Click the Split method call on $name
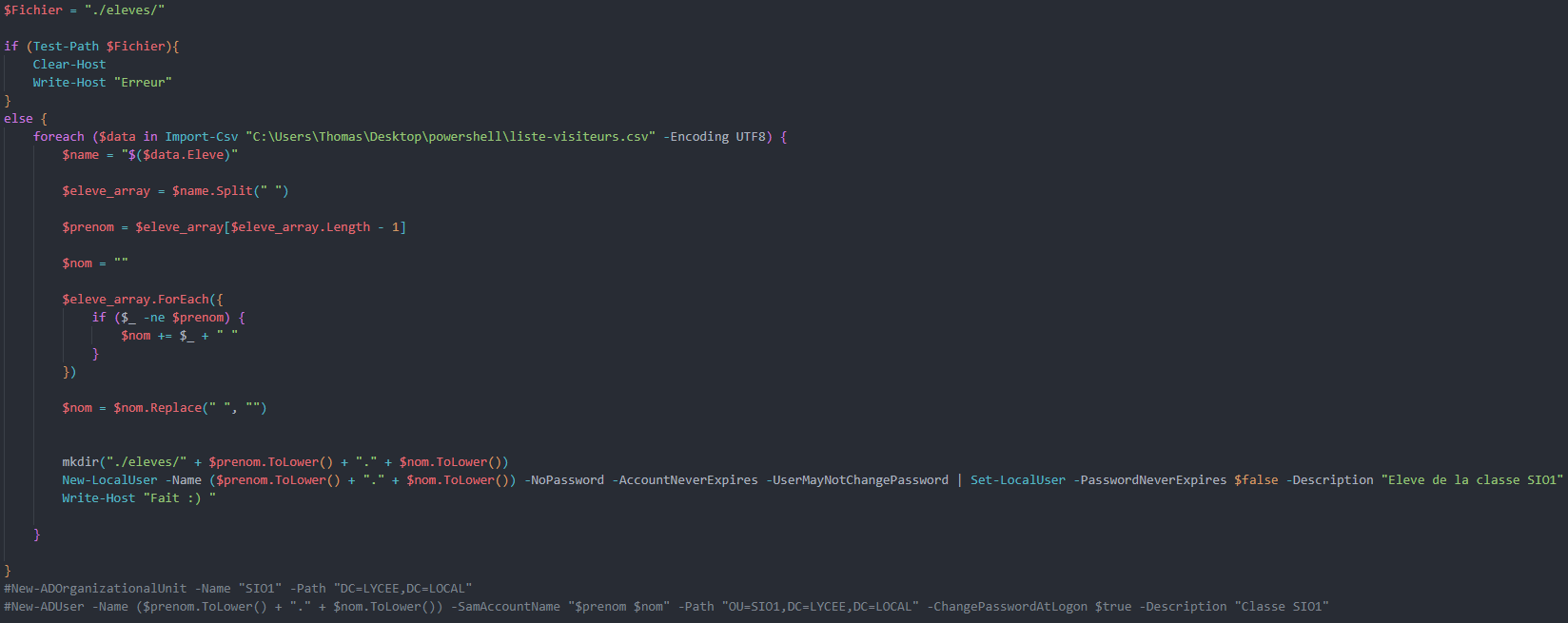Viewport: 1568px width, 623px height. [234, 190]
